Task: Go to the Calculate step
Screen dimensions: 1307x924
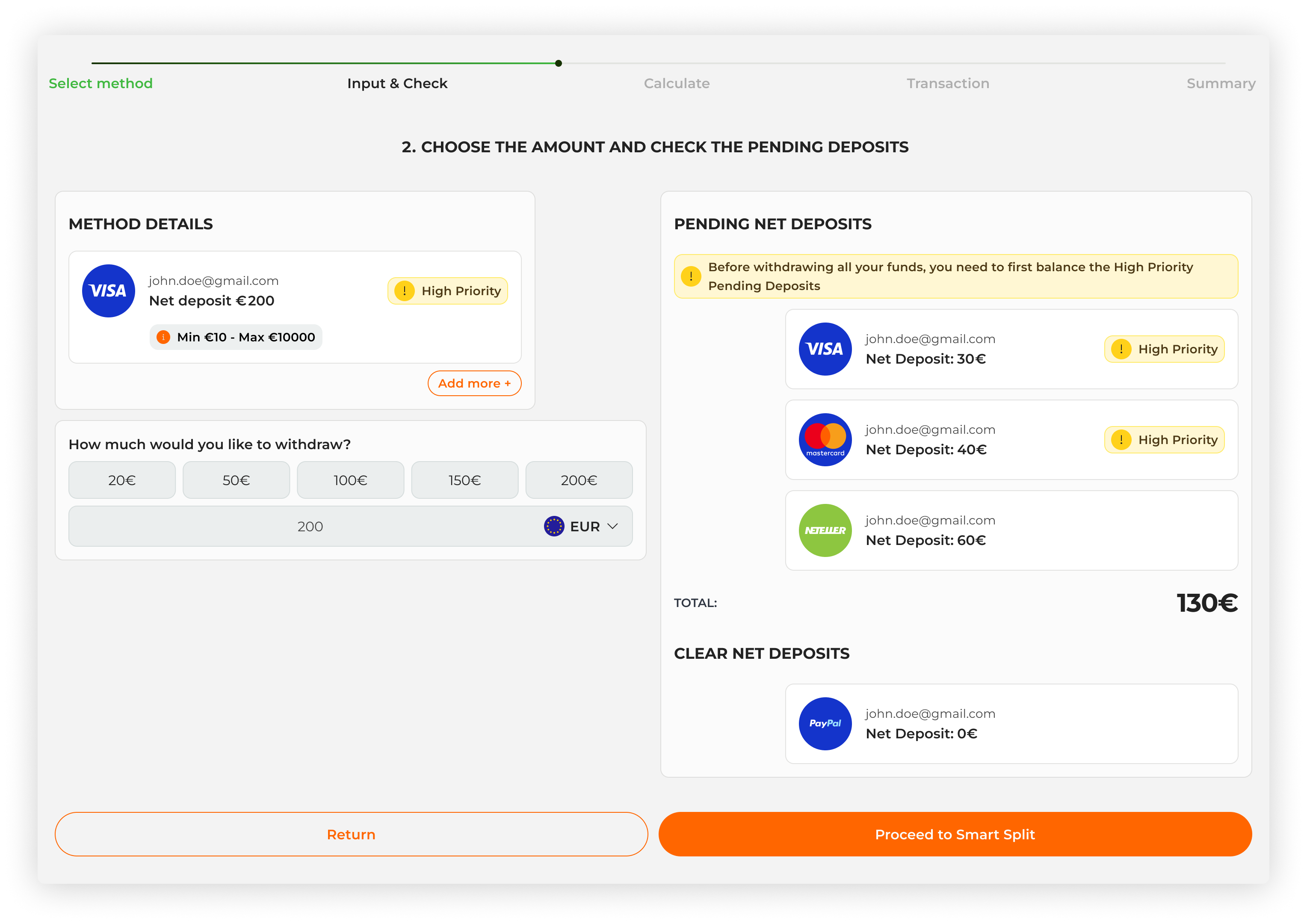Action: tap(676, 83)
